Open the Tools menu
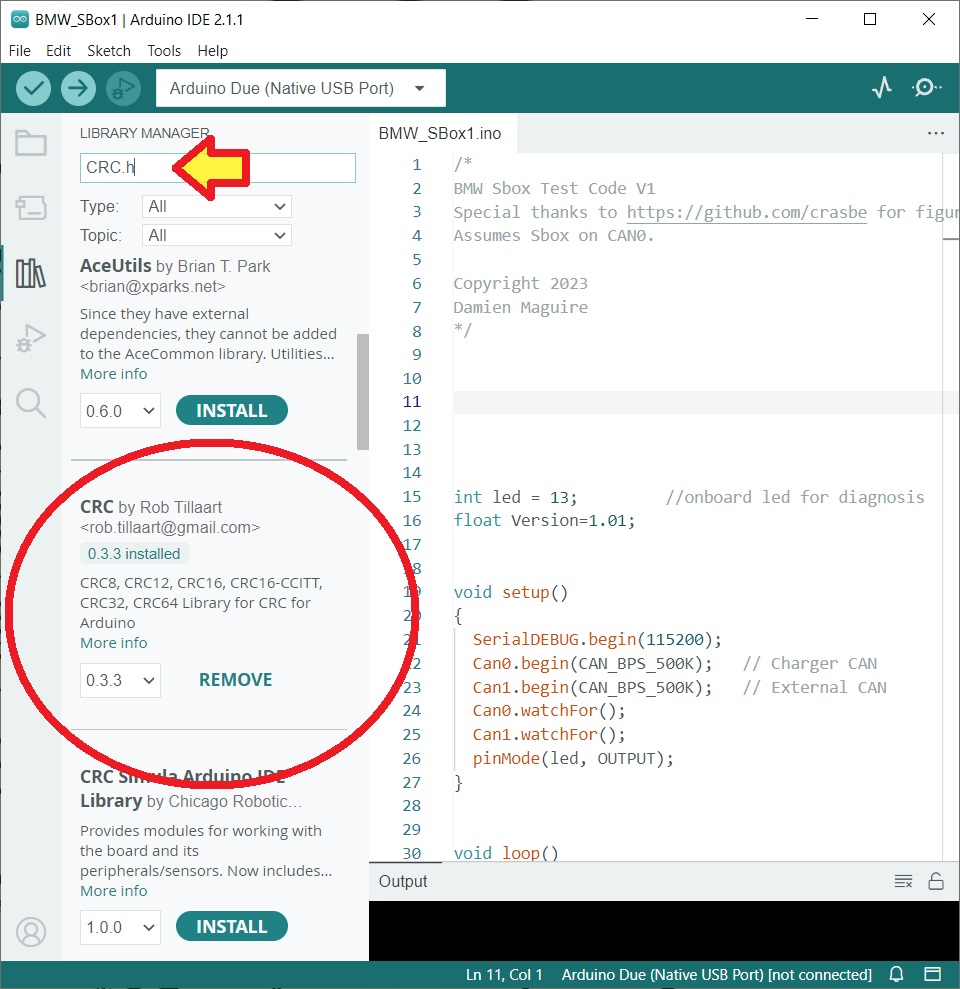Screen dimensions: 960x989 pyautogui.click(x=164, y=50)
